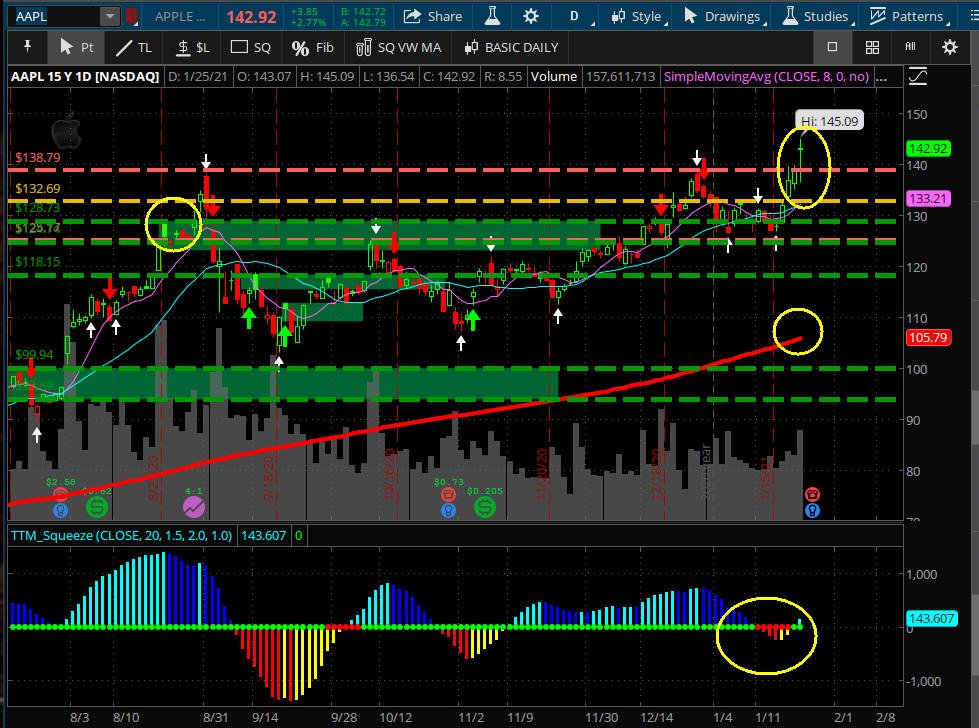Open the gear settings on drawing toolbar
Screen dimensions: 979x728
pos(950,47)
